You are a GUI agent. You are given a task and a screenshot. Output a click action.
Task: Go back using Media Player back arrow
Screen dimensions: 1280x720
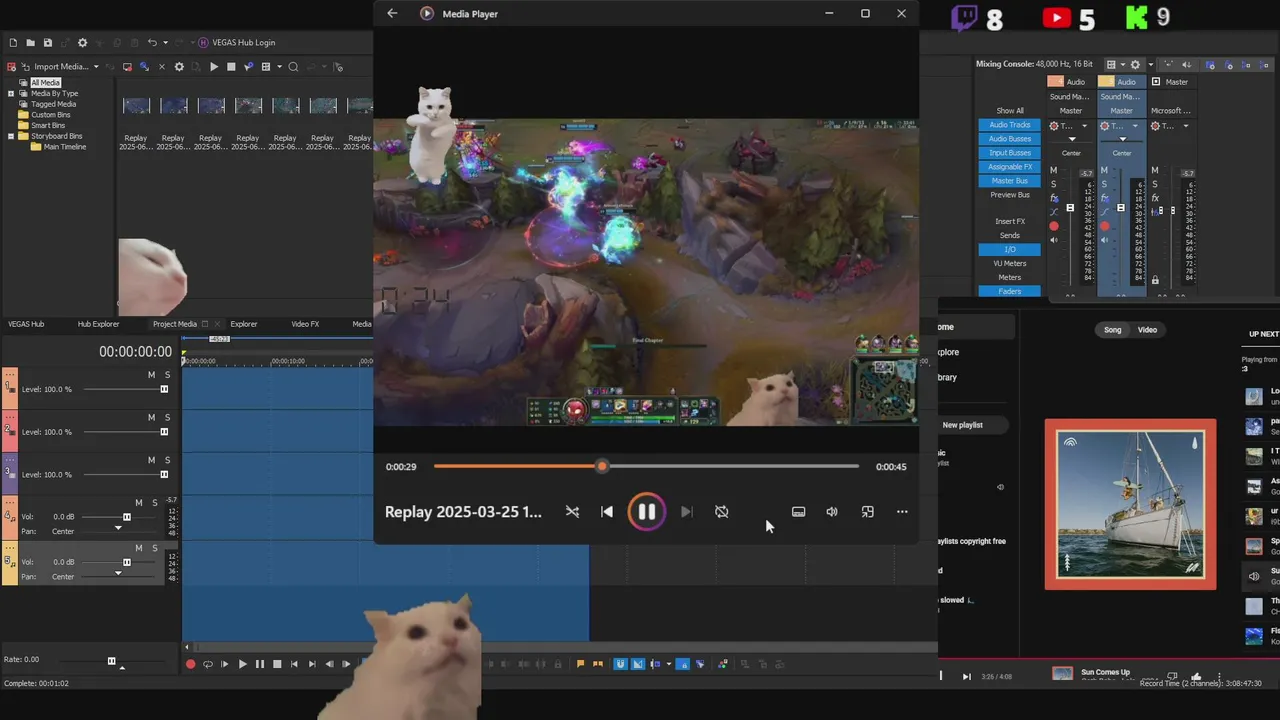[392, 14]
